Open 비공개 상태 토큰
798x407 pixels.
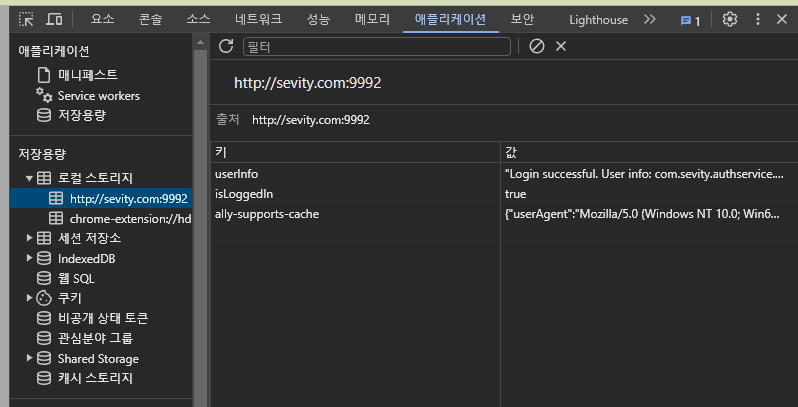(x=103, y=318)
